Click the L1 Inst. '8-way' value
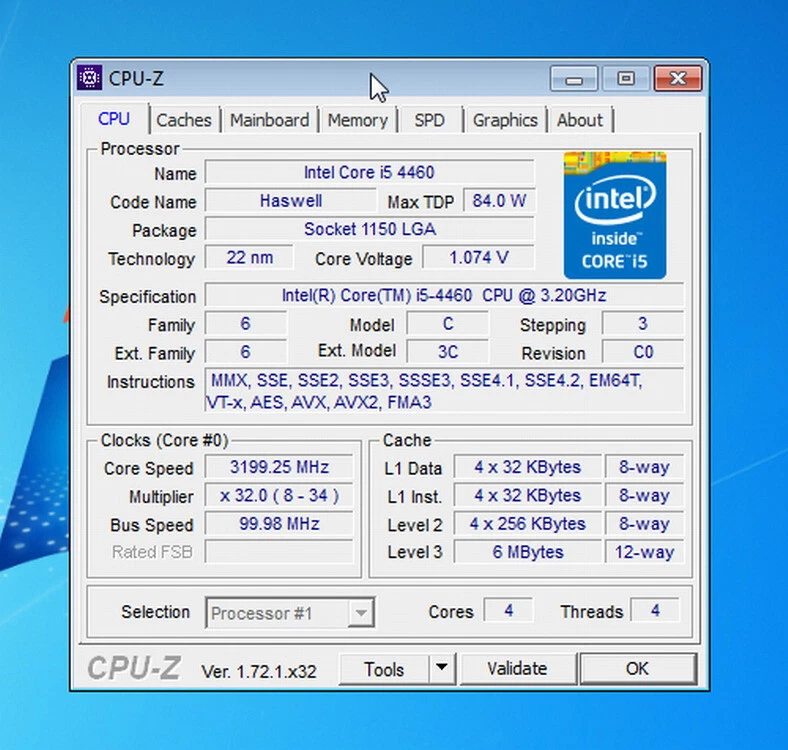Screen dimensions: 788x750 tap(644, 496)
